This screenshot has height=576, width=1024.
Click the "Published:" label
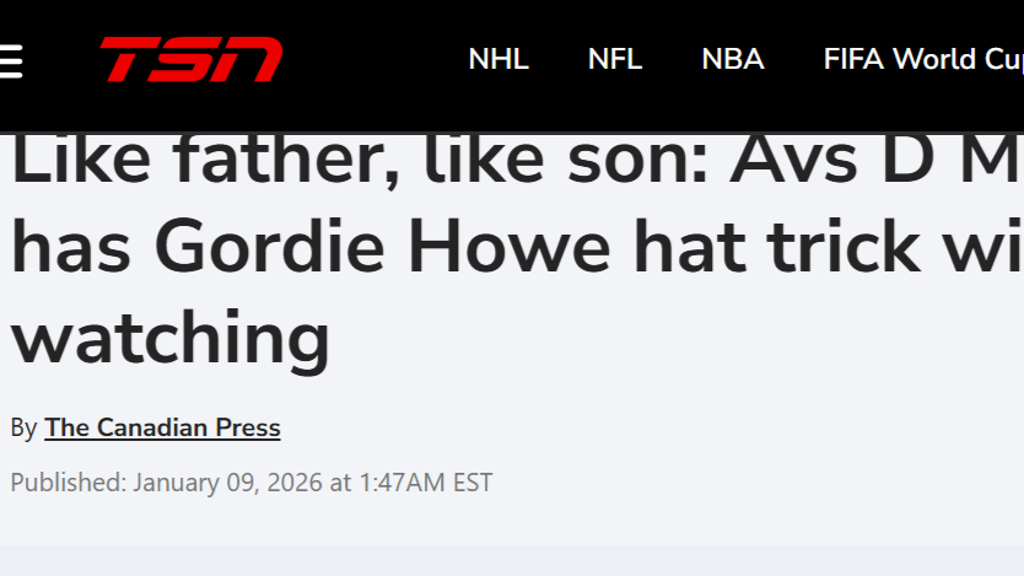pyautogui.click(x=68, y=483)
